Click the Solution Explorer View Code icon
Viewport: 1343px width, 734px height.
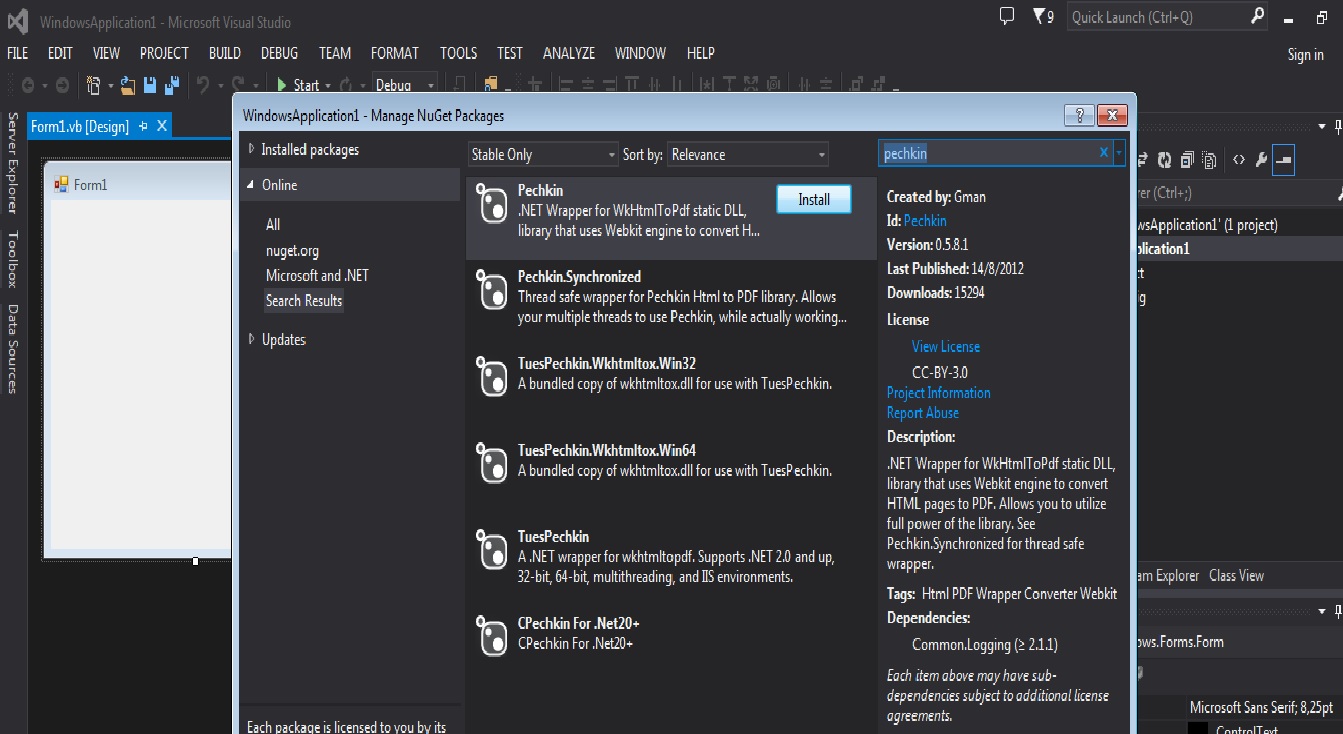click(1239, 160)
